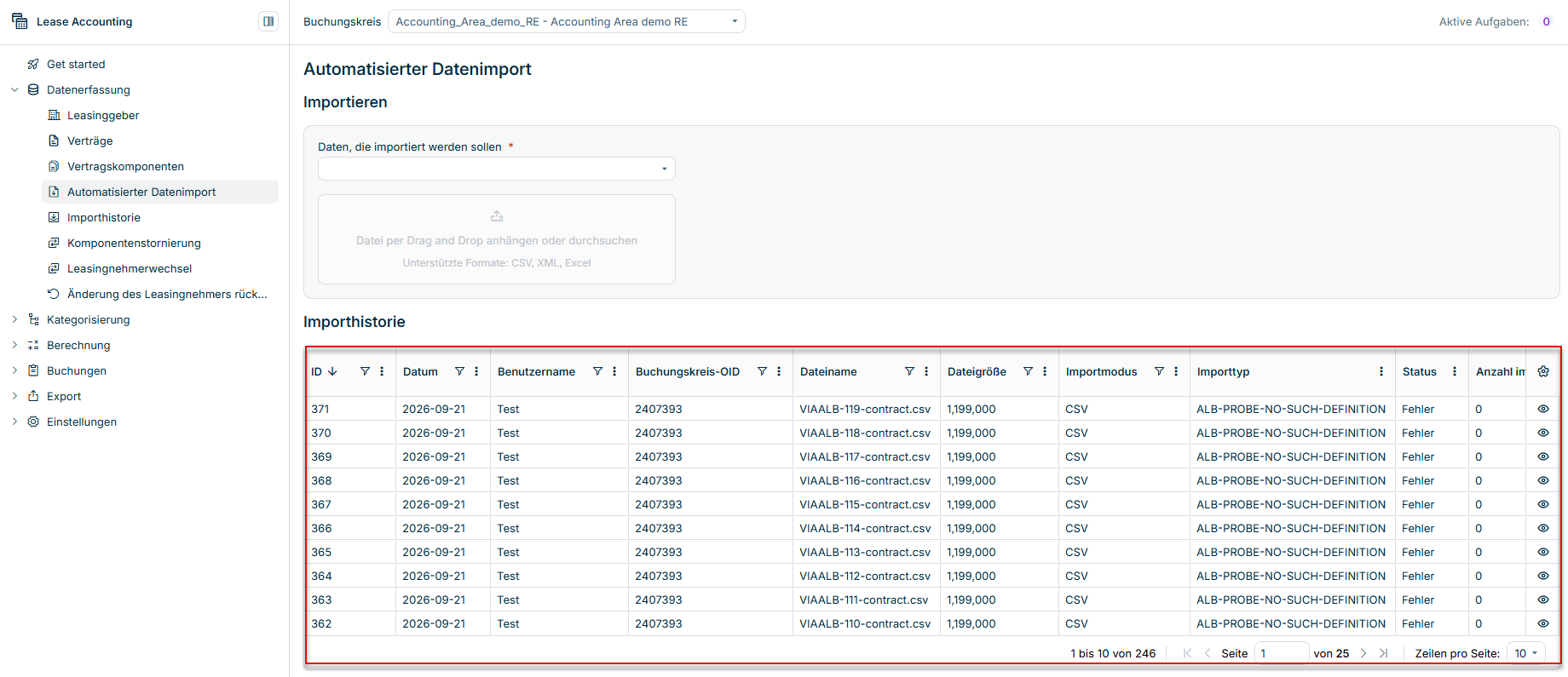
Task: Open Status column options menu
Action: pos(1455,371)
